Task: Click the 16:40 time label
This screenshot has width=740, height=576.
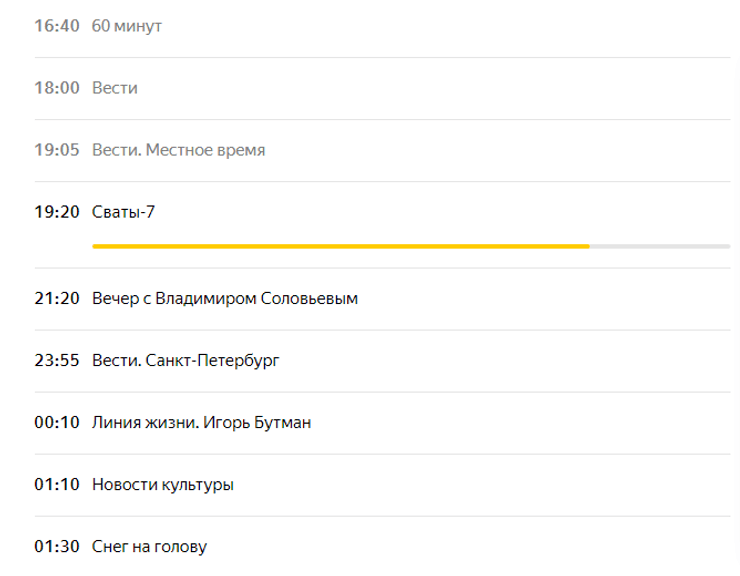Action: (x=56, y=26)
